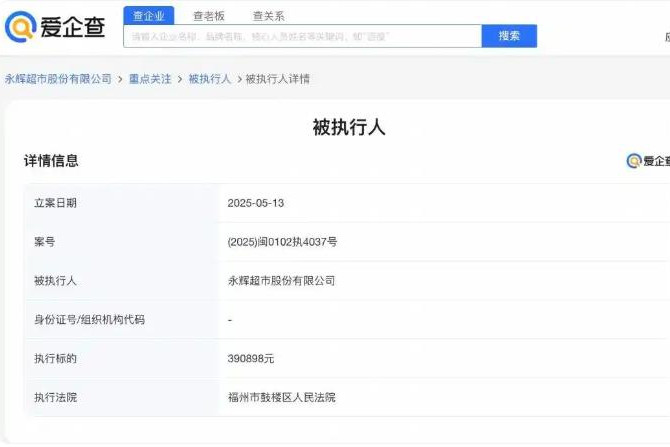
Task: Switch to the 查关系 tab
Action: [x=269, y=16]
